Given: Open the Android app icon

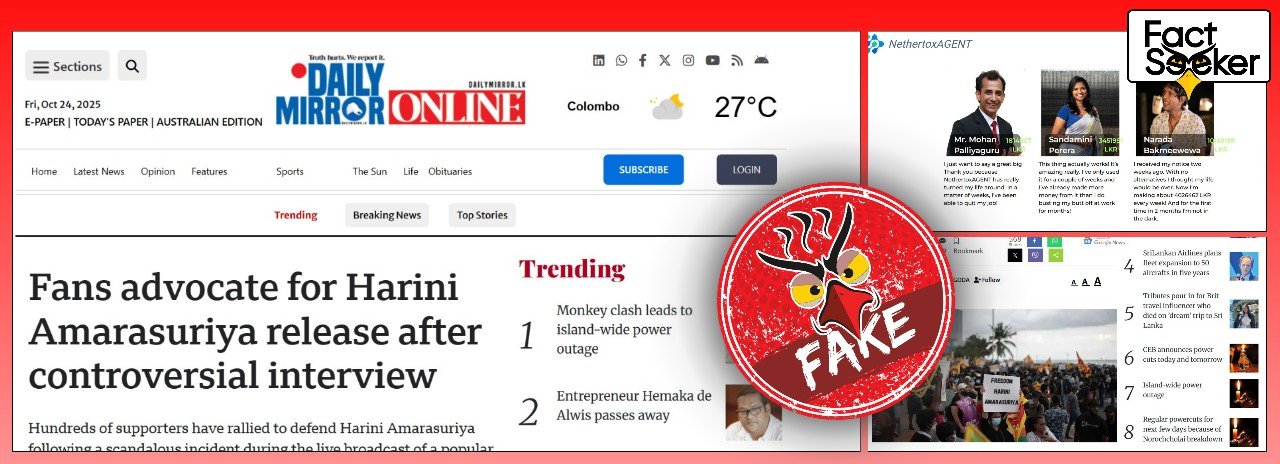Looking at the screenshot, I should (x=761, y=61).
